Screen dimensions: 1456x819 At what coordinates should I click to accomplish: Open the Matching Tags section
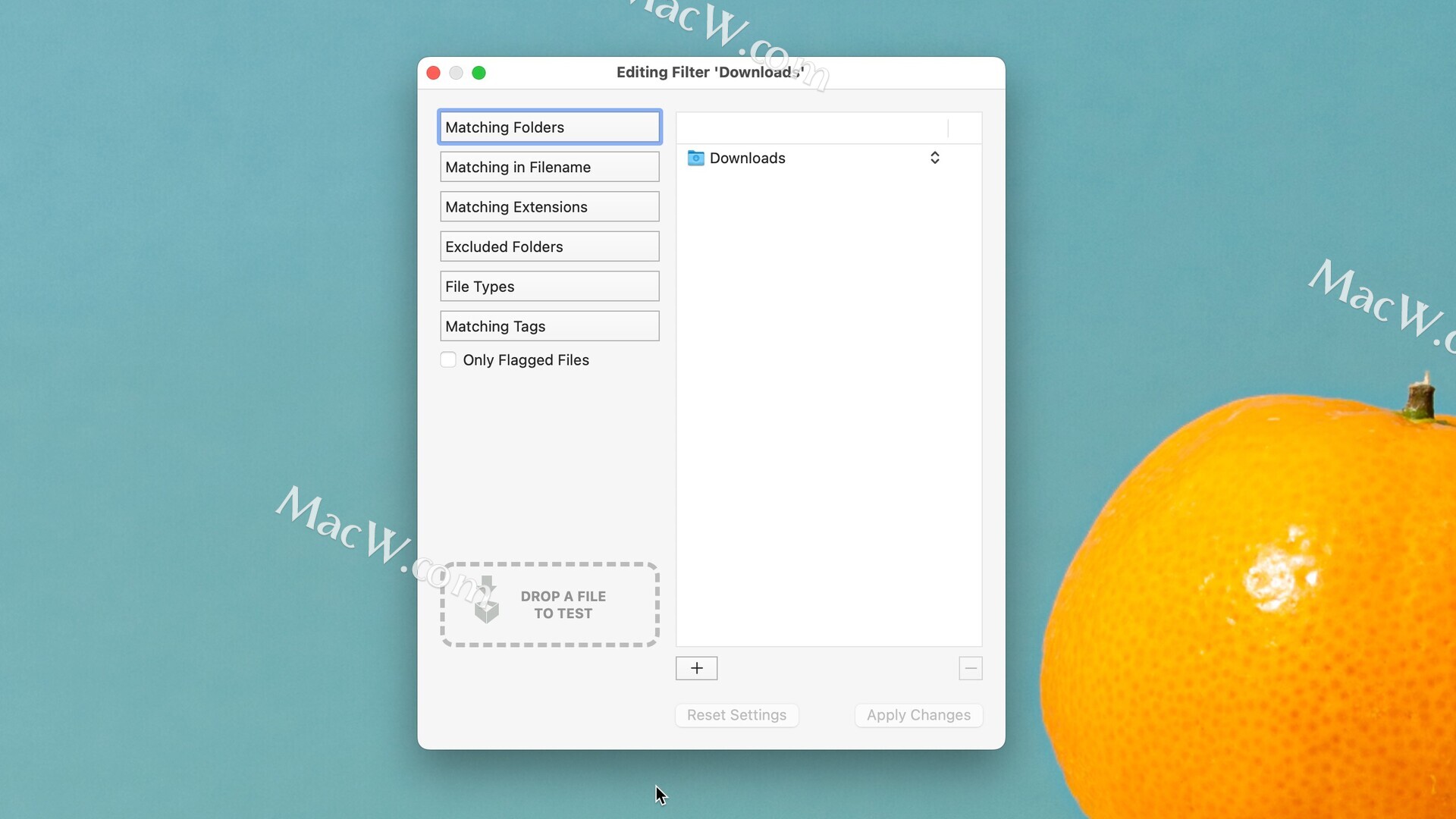549,326
